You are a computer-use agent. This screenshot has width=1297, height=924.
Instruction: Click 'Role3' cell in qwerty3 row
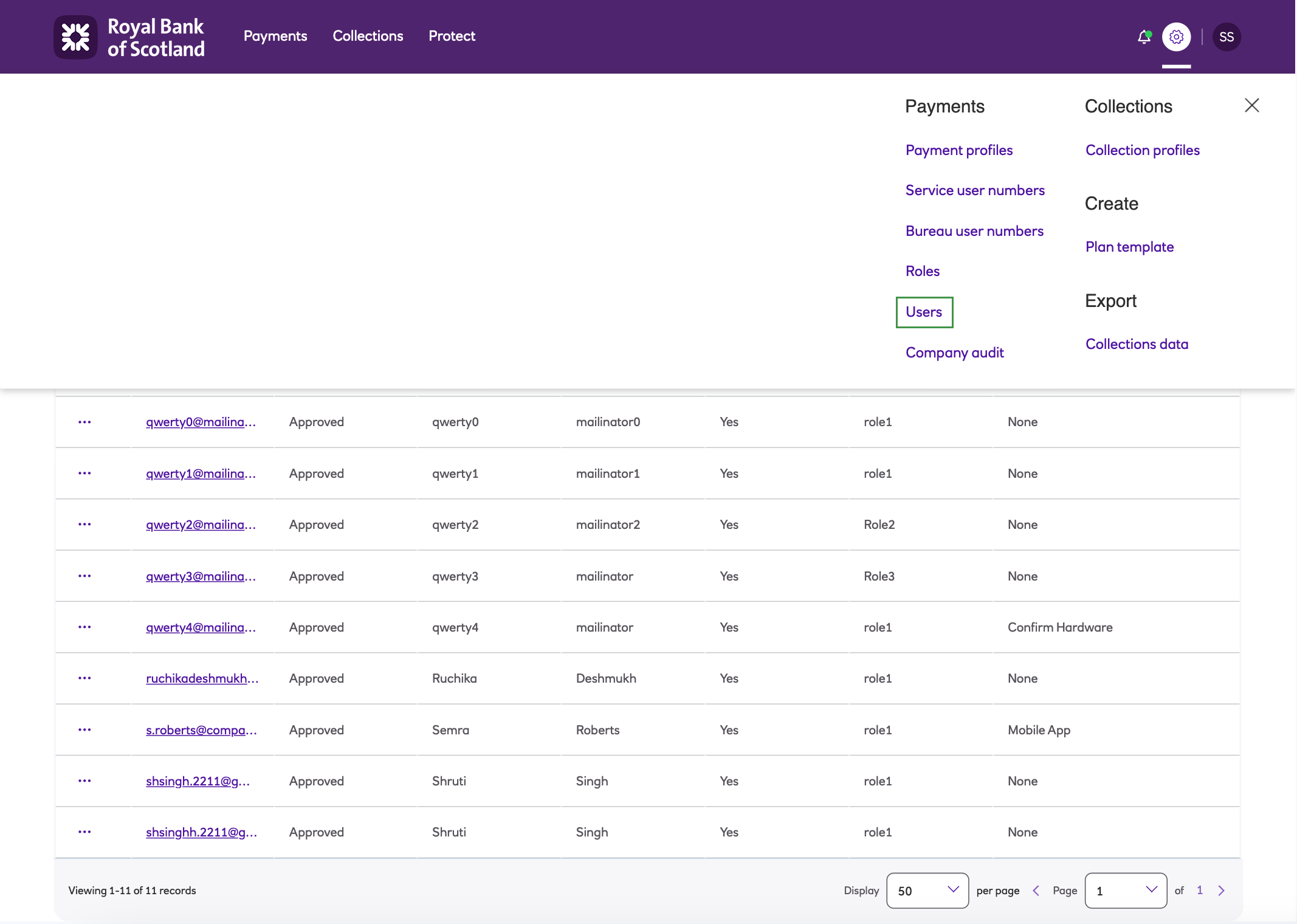pyautogui.click(x=879, y=576)
